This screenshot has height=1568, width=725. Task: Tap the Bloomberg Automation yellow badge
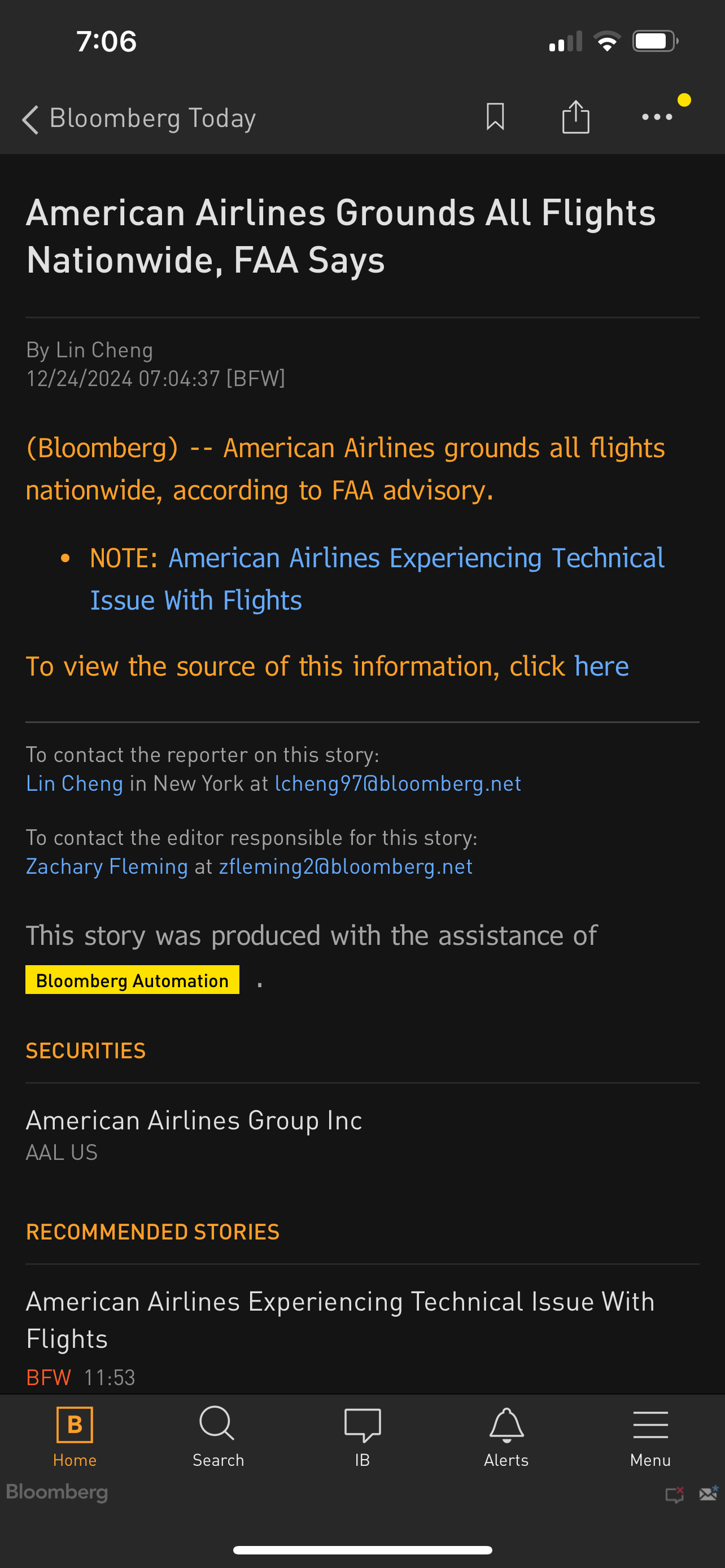point(132,980)
